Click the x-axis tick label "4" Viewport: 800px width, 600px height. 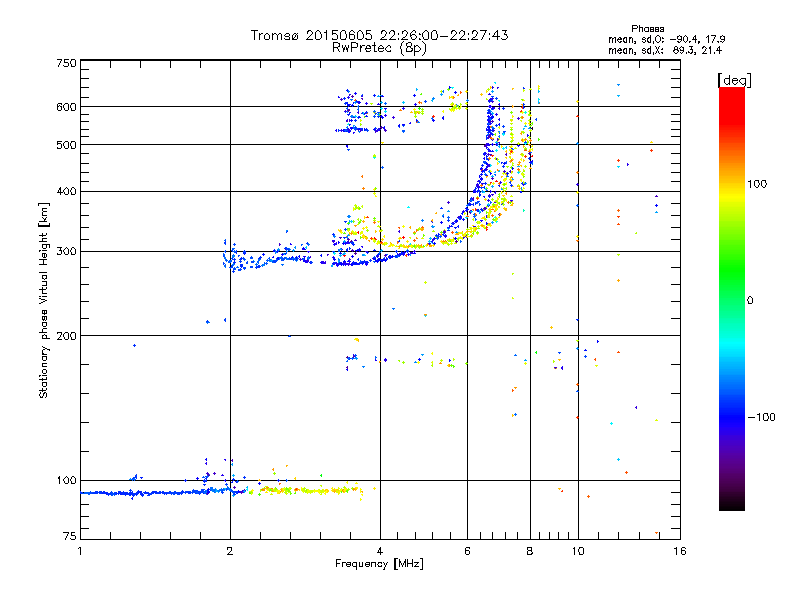(x=380, y=551)
